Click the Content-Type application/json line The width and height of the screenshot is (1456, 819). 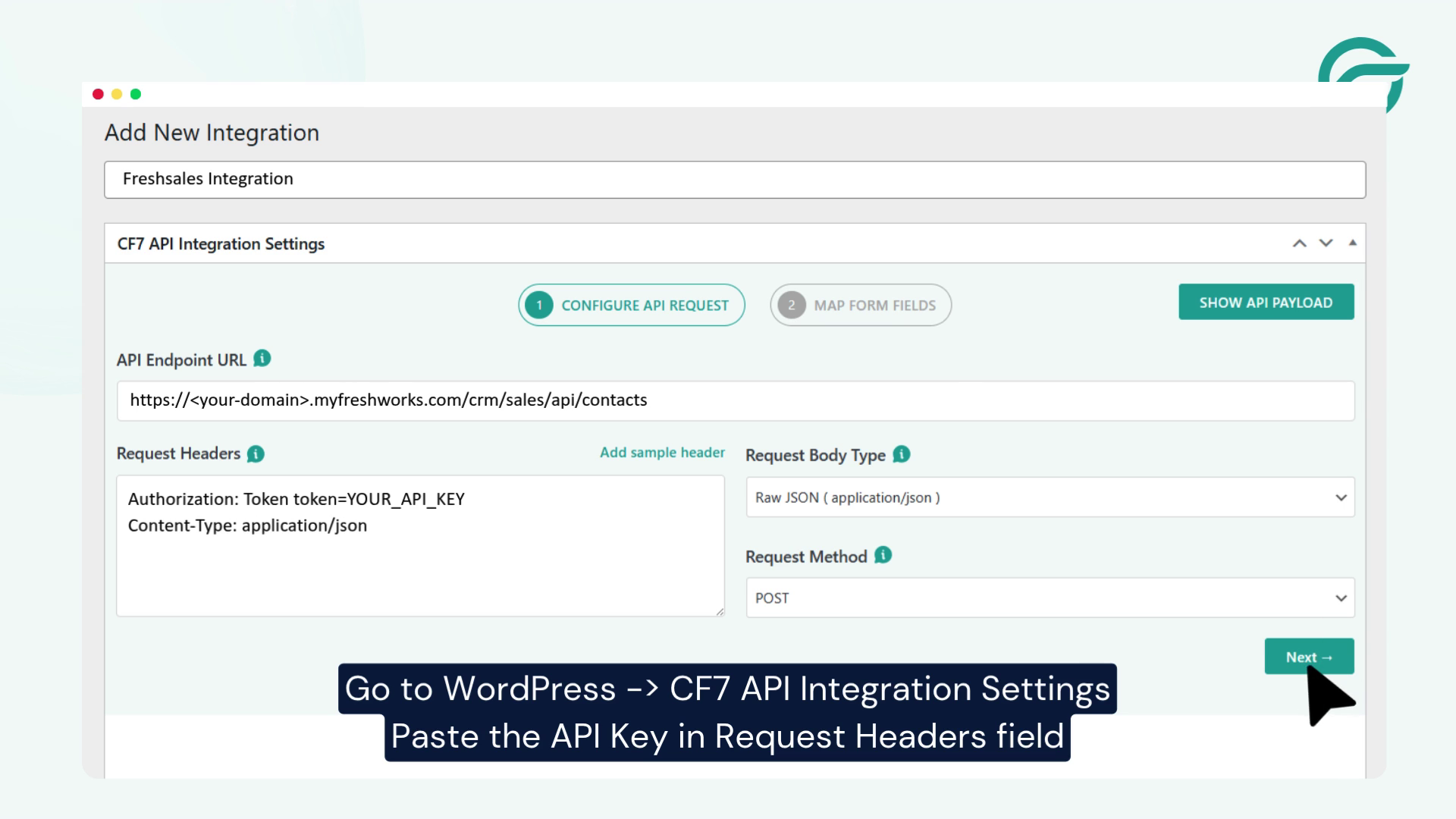tap(247, 526)
